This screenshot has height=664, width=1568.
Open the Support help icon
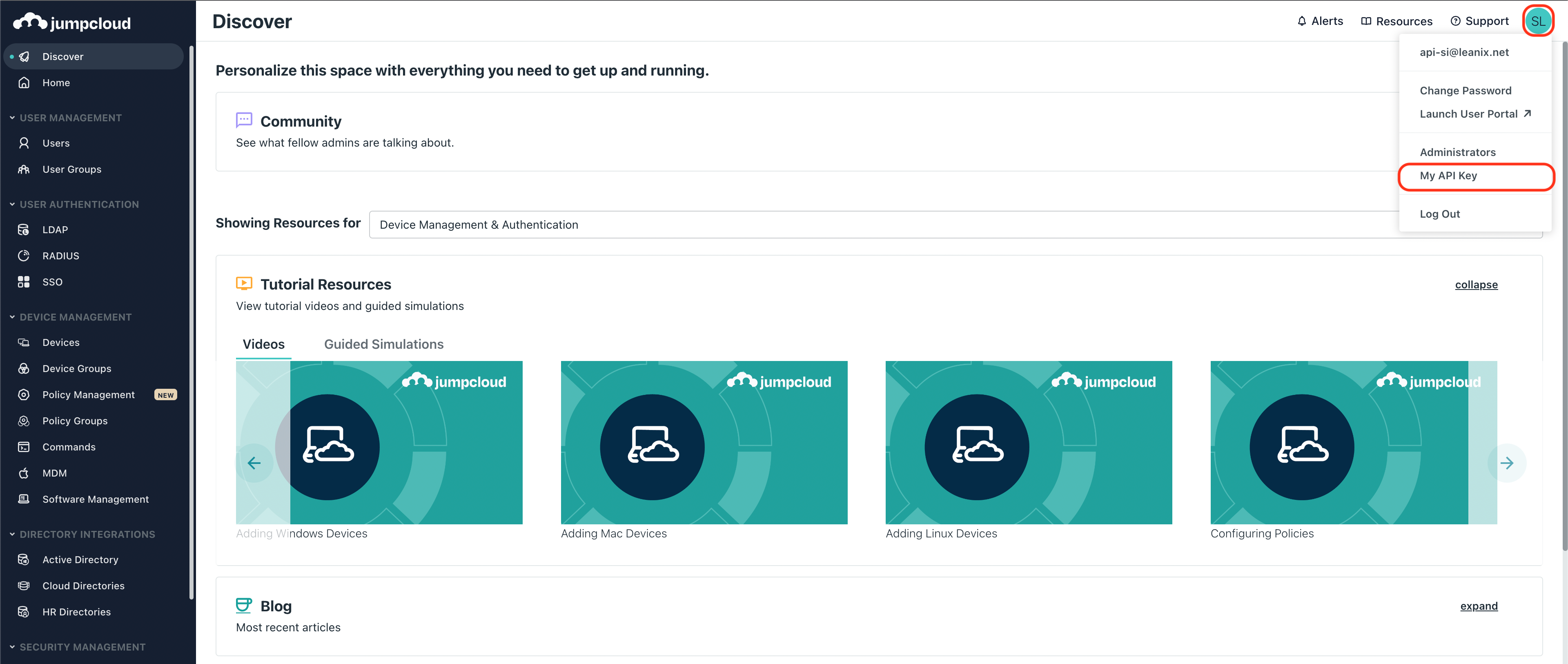click(x=1455, y=21)
